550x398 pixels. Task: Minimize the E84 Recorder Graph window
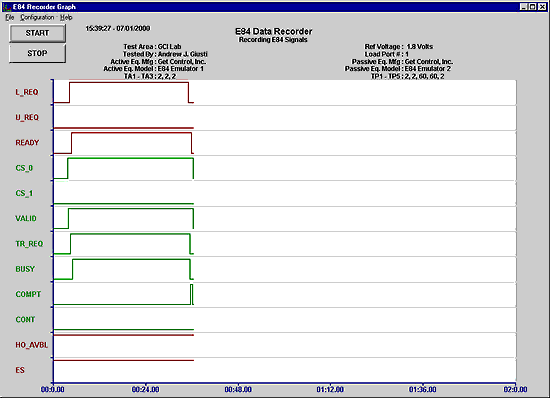pyautogui.click(x=524, y=7)
